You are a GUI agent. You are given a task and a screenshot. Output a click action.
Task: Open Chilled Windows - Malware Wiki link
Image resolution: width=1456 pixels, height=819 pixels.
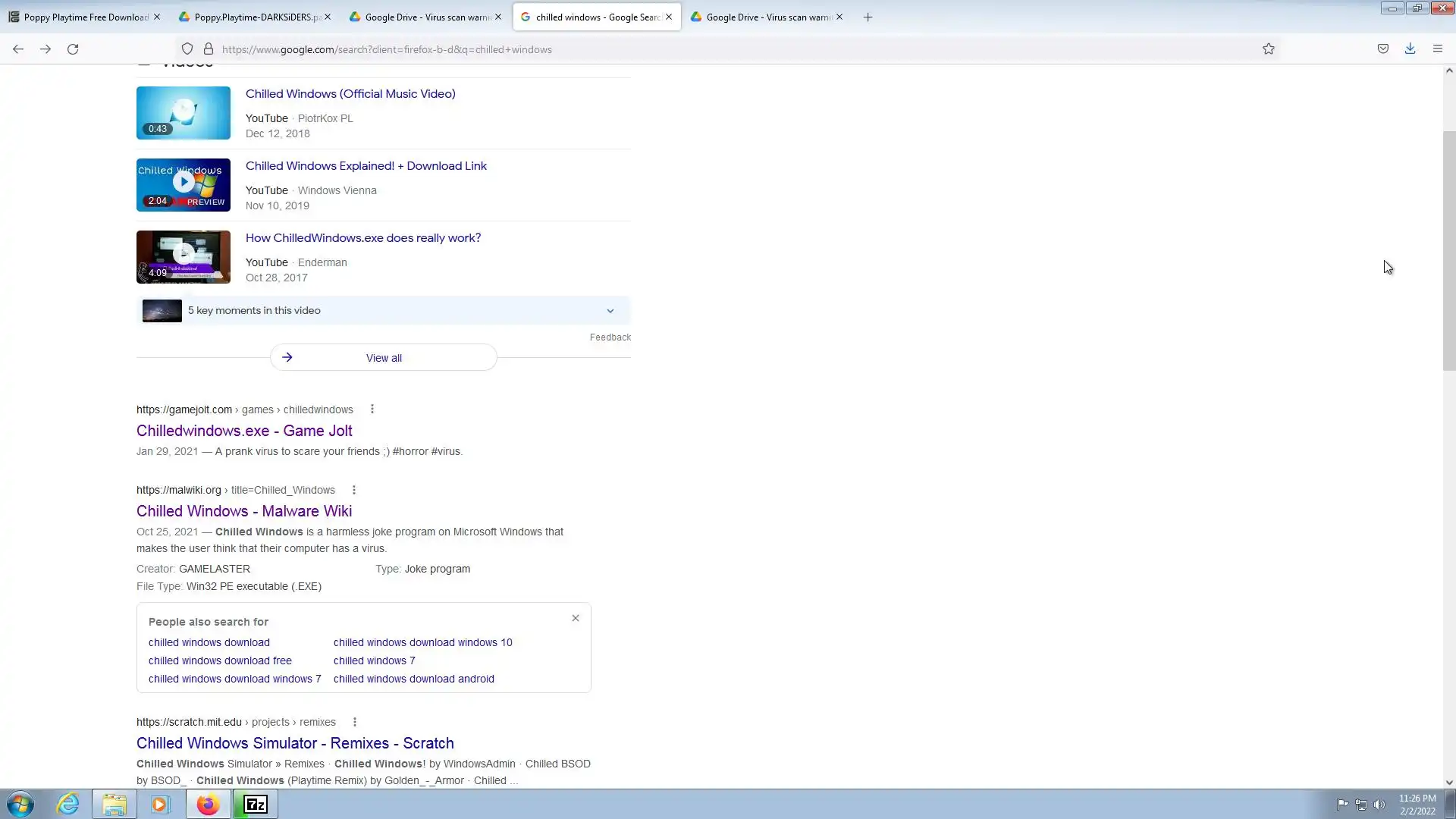tap(243, 511)
